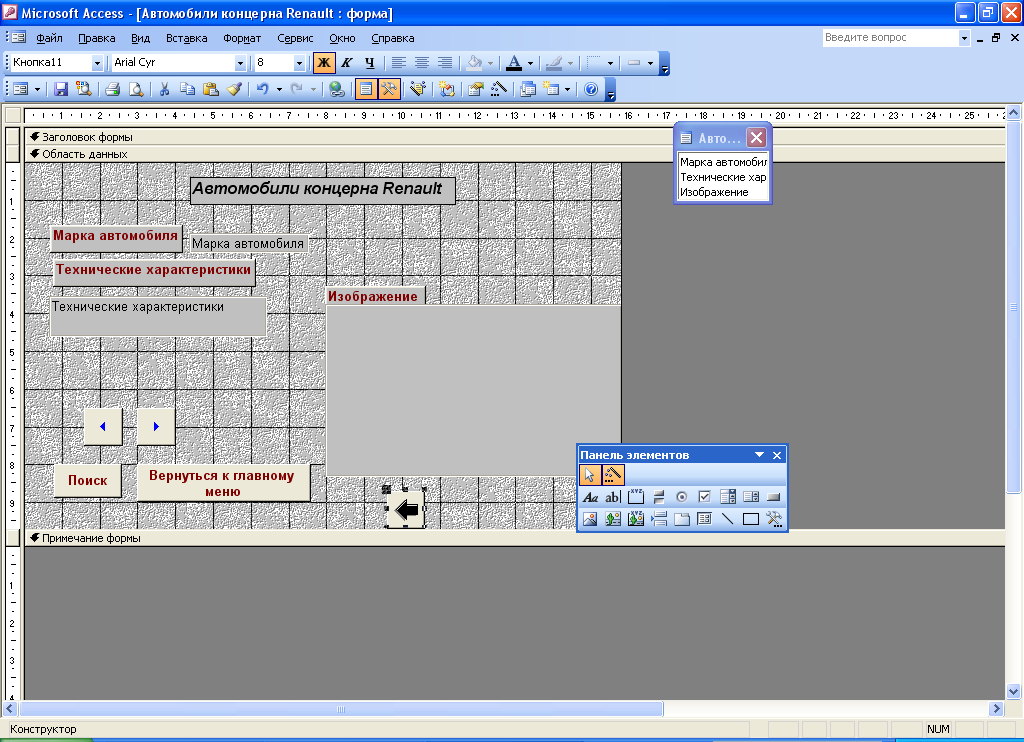
Task: Open the New Object dropdown arrow
Action: coord(568,89)
